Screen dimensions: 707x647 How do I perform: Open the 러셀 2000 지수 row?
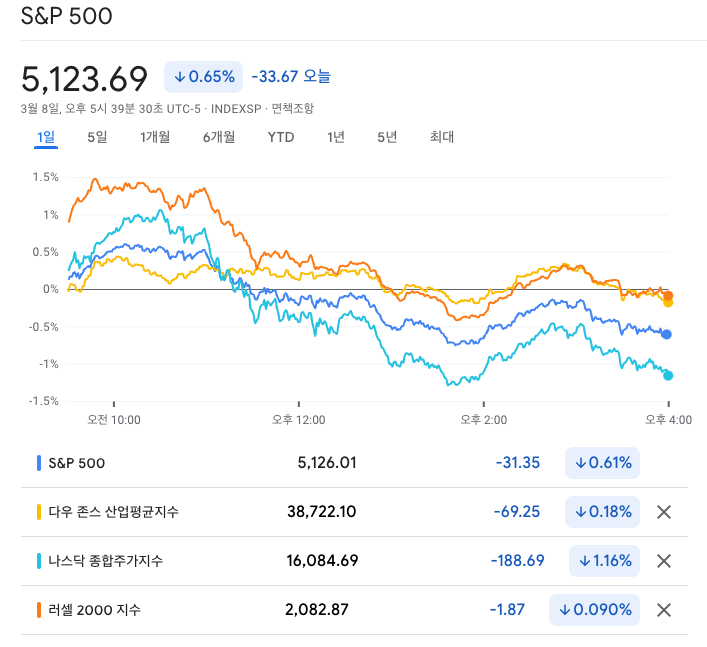354,610
